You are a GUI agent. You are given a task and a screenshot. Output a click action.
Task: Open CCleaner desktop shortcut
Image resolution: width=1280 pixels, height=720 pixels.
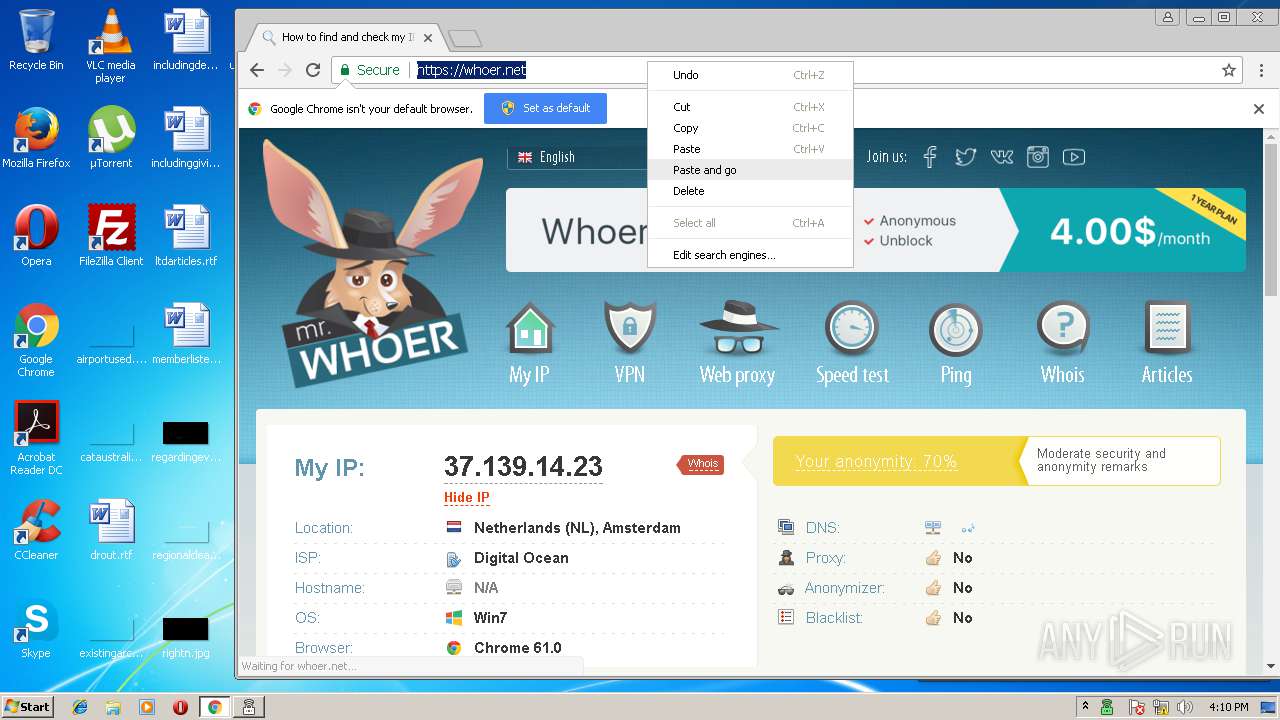tap(36, 530)
